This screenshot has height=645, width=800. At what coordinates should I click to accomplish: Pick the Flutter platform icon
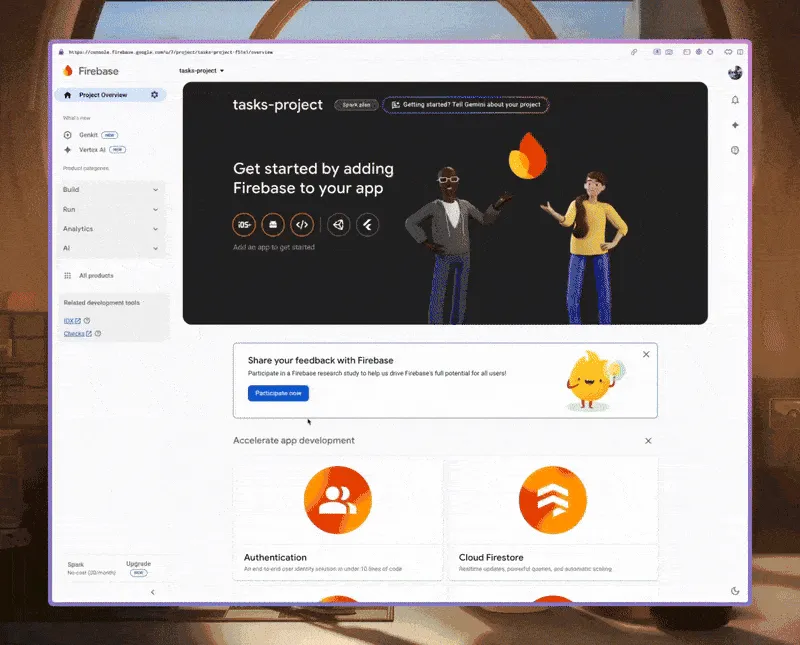369,225
